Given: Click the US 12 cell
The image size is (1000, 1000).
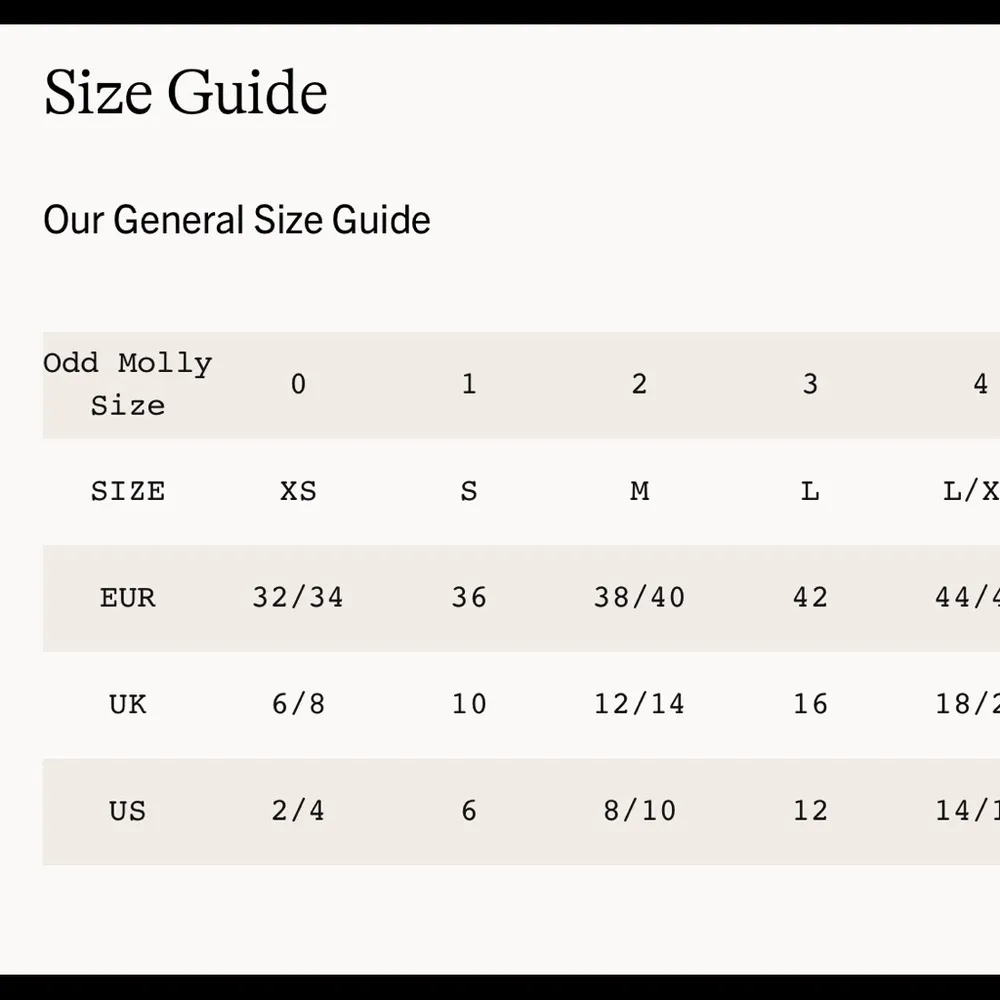Looking at the screenshot, I should pyautogui.click(x=810, y=810).
